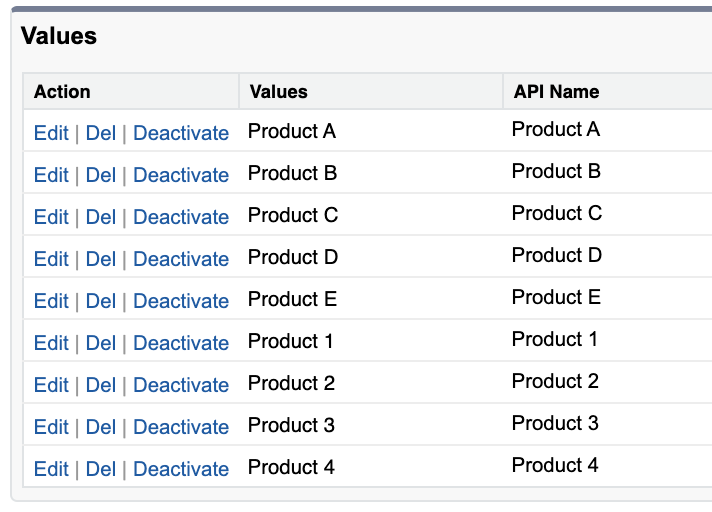Deactivate the Product D value

[181, 259]
